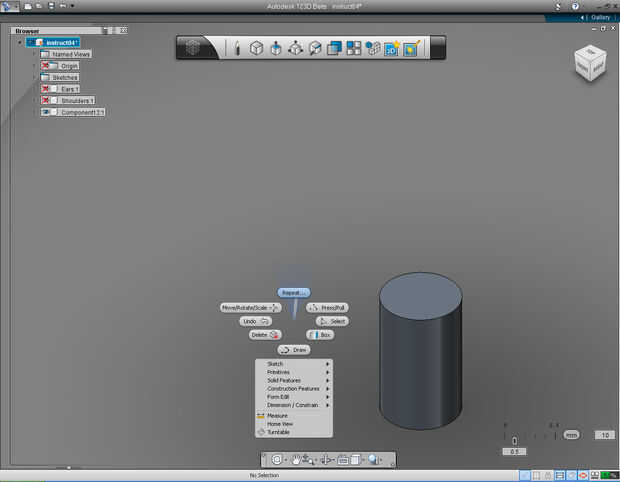Open the Gallery panel button
This screenshot has height=482, width=620.
tap(600, 17)
